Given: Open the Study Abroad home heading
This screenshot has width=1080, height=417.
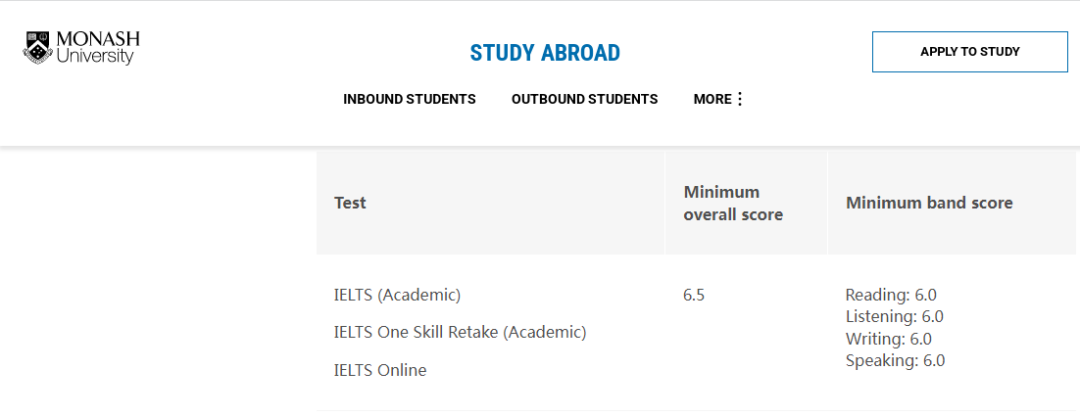Looking at the screenshot, I should click(545, 53).
